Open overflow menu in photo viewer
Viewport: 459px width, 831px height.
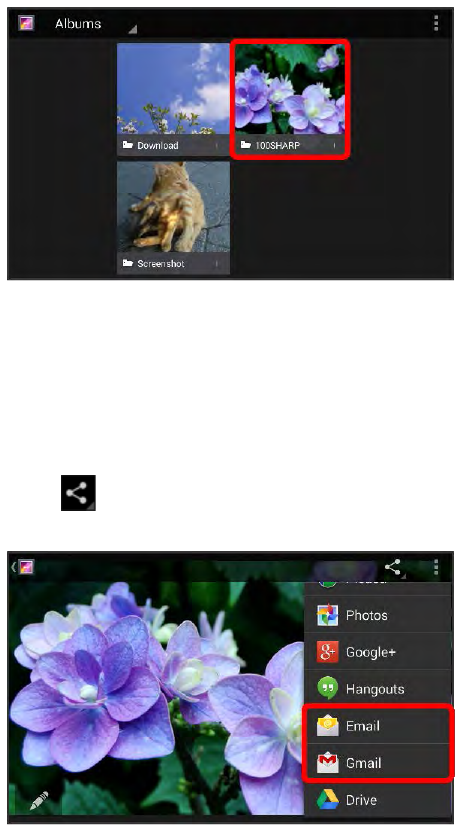pos(436,567)
